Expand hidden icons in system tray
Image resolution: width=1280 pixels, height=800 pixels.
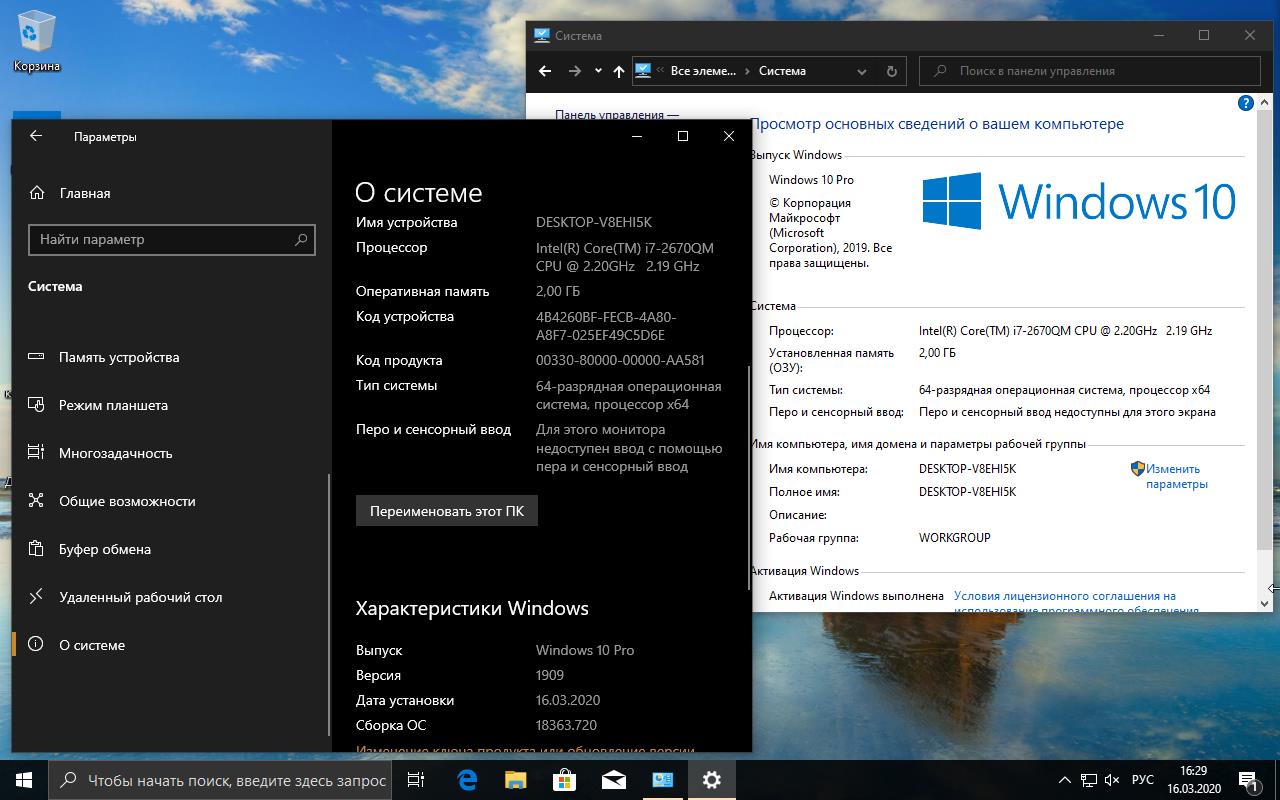click(x=1063, y=779)
